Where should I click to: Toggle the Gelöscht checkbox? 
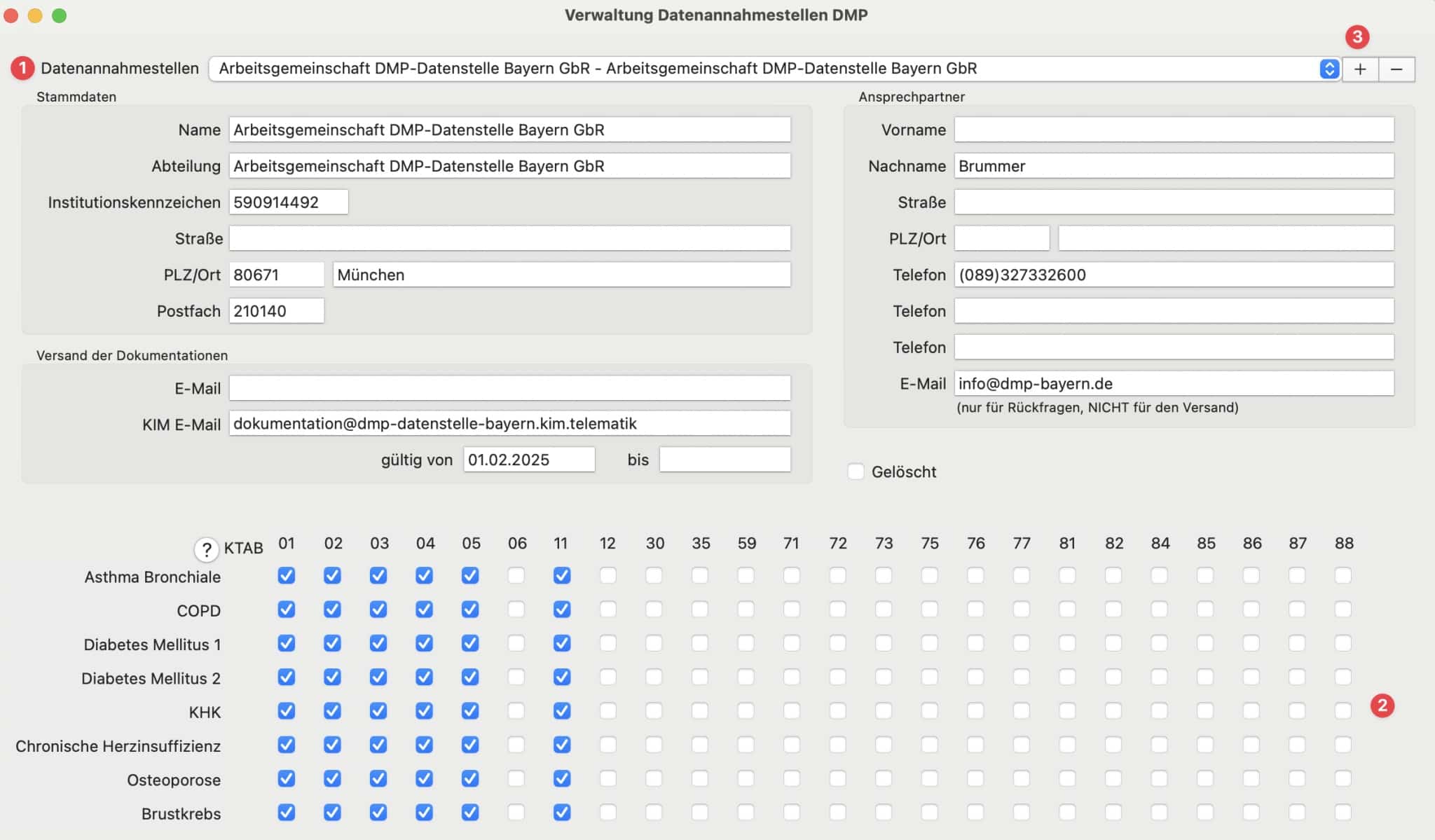[856, 471]
